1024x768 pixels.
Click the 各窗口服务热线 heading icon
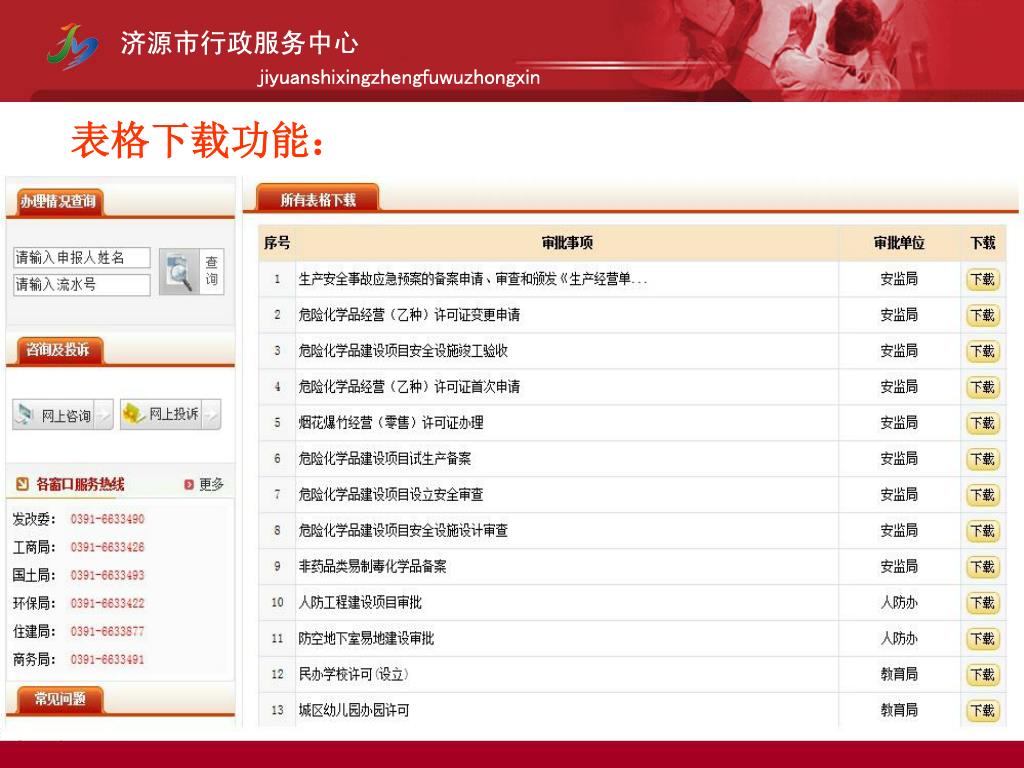(x=22, y=484)
